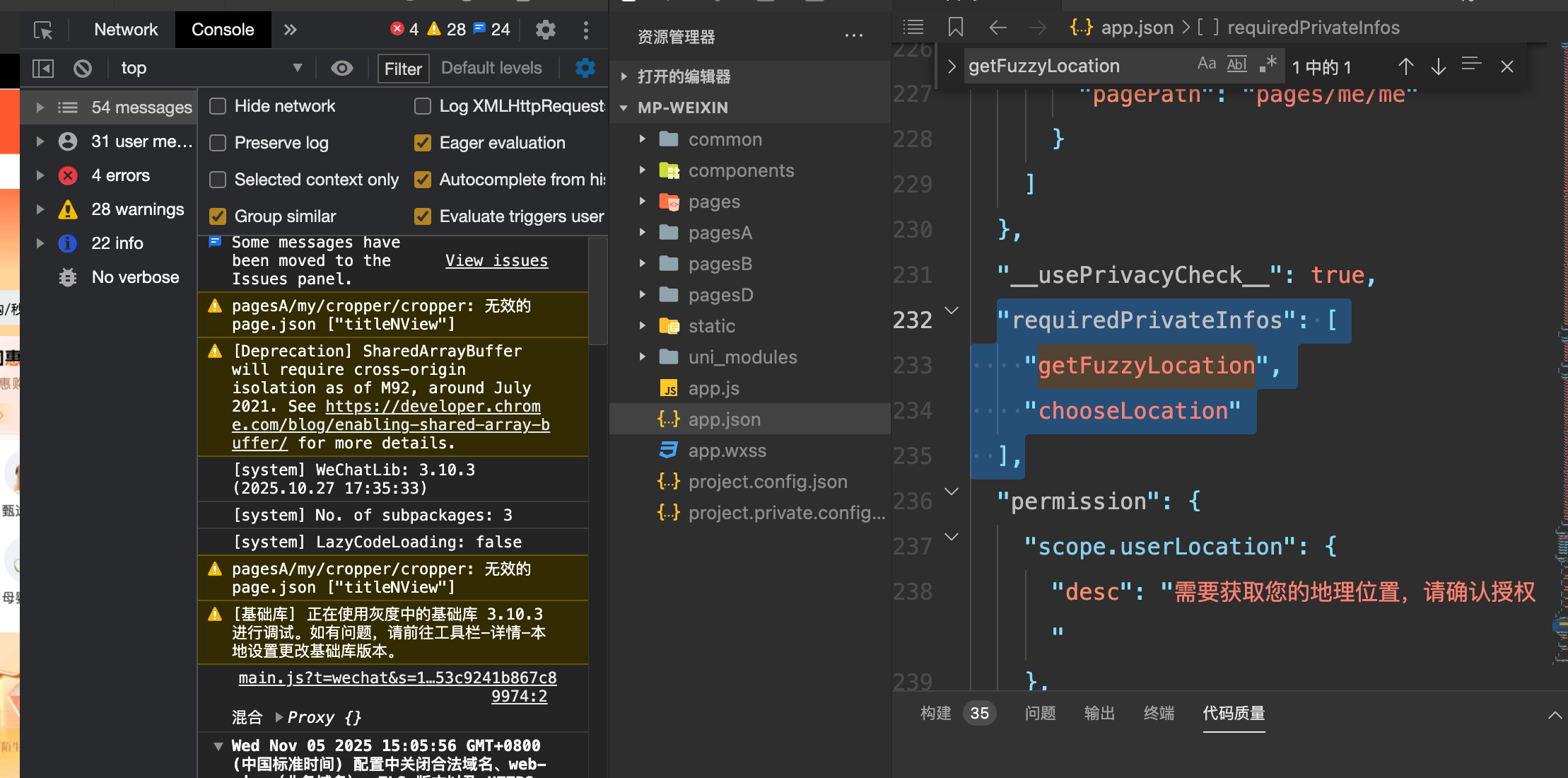Go to previous match arrow in find bar

tap(1405, 66)
